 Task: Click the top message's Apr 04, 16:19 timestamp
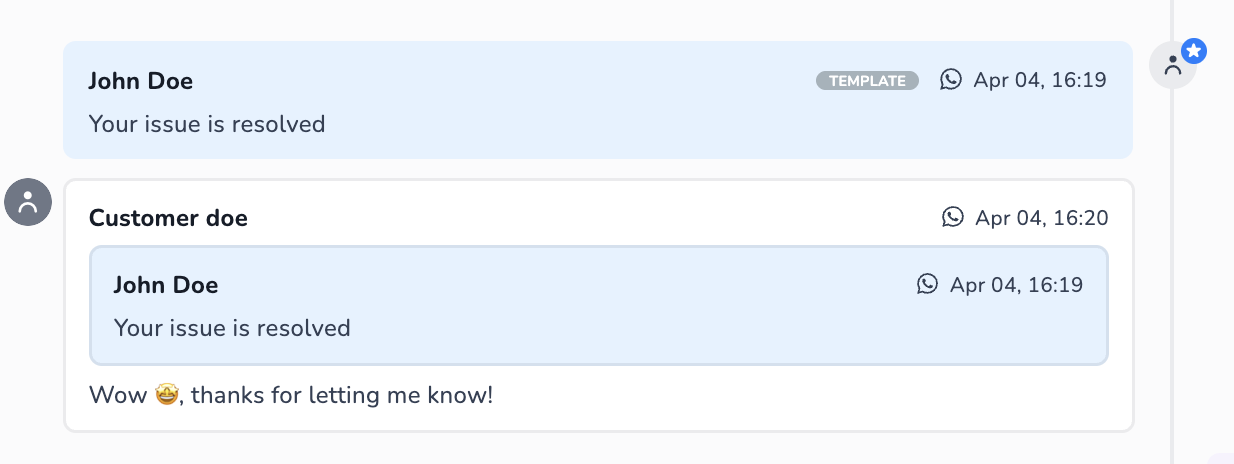coord(1040,80)
